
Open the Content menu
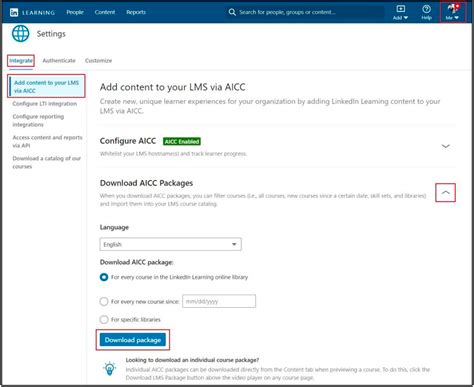pos(105,12)
